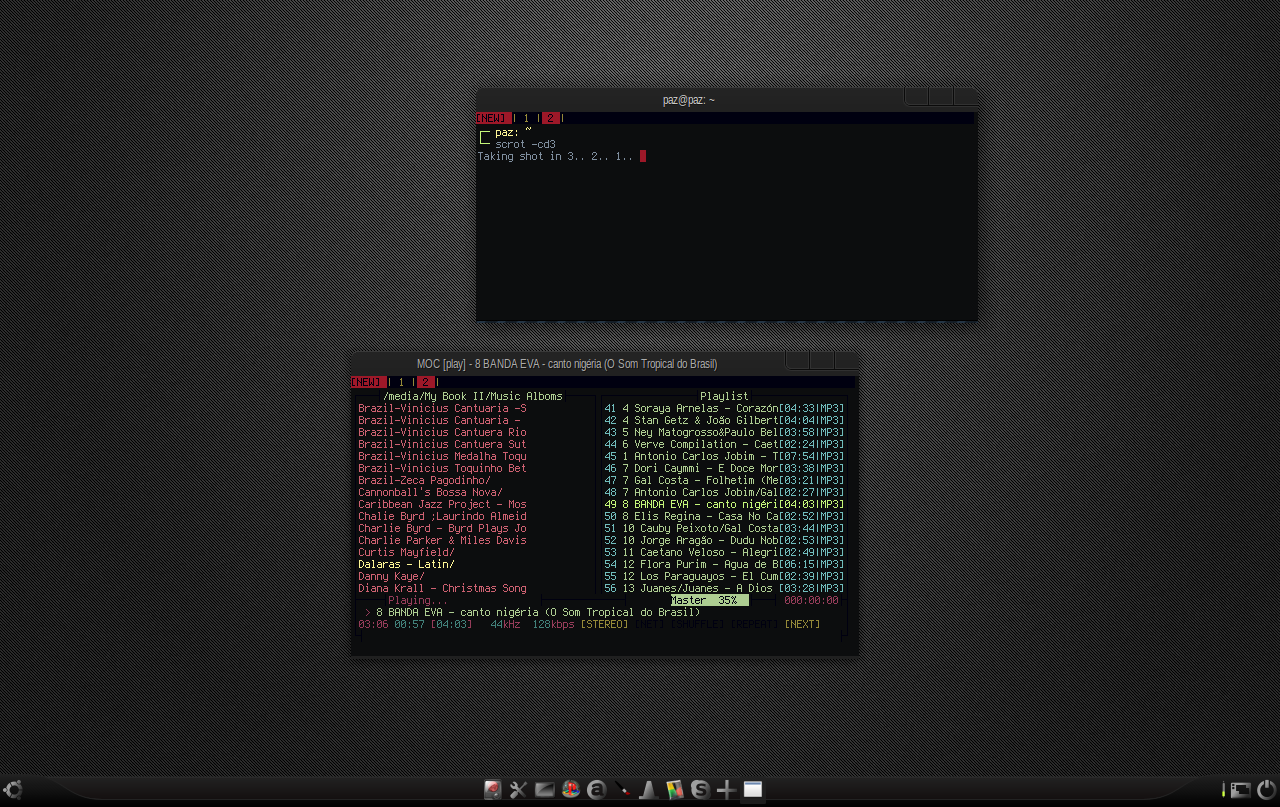Select 'Brazil-Vinicius Toquinho Bet' entry
Image resolution: width=1280 pixels, height=807 pixels.
coord(442,468)
